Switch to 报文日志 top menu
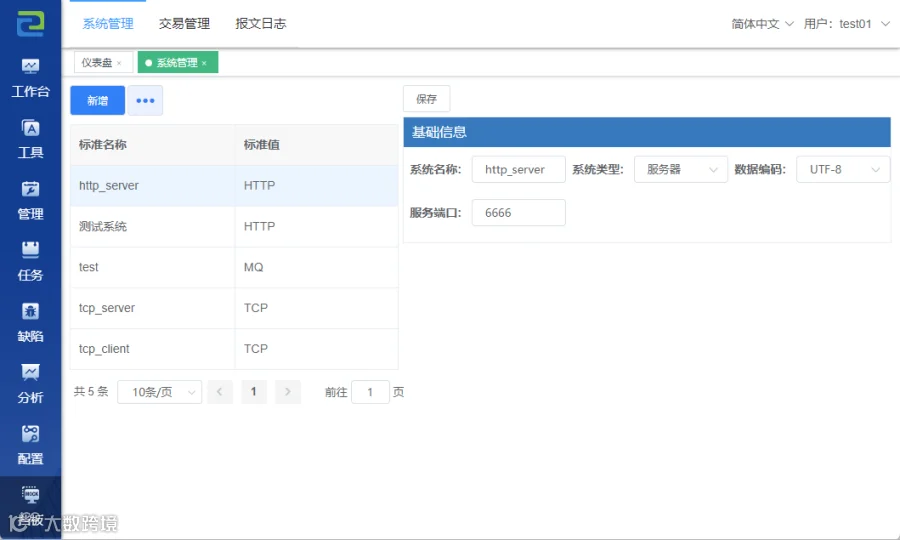 coord(261,24)
